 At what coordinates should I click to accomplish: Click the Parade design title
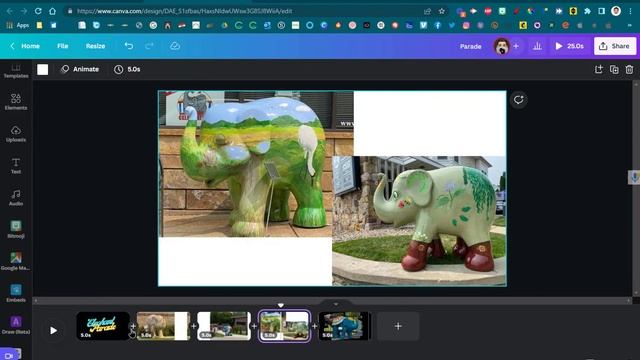coord(470,46)
